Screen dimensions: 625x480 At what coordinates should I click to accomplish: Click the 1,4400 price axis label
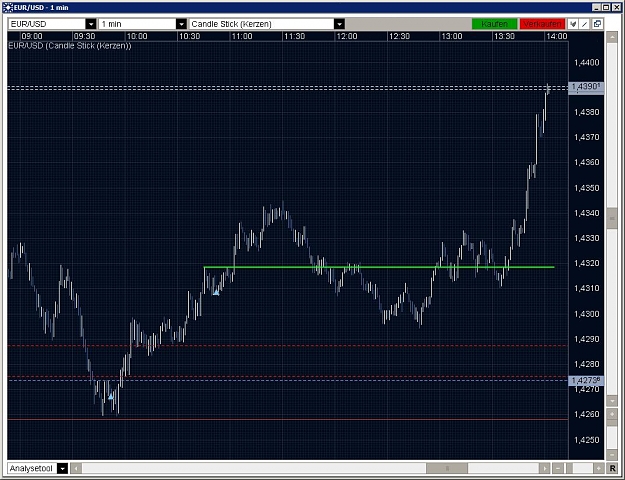pyautogui.click(x=586, y=63)
